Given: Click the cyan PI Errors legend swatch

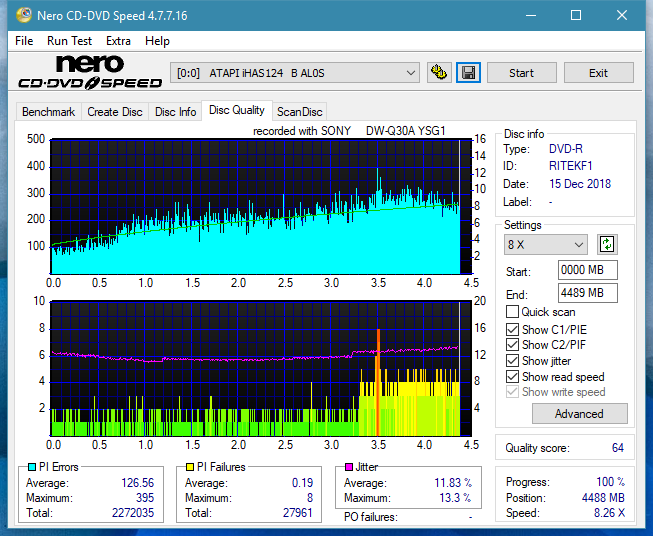Looking at the screenshot, I should tap(32, 467).
